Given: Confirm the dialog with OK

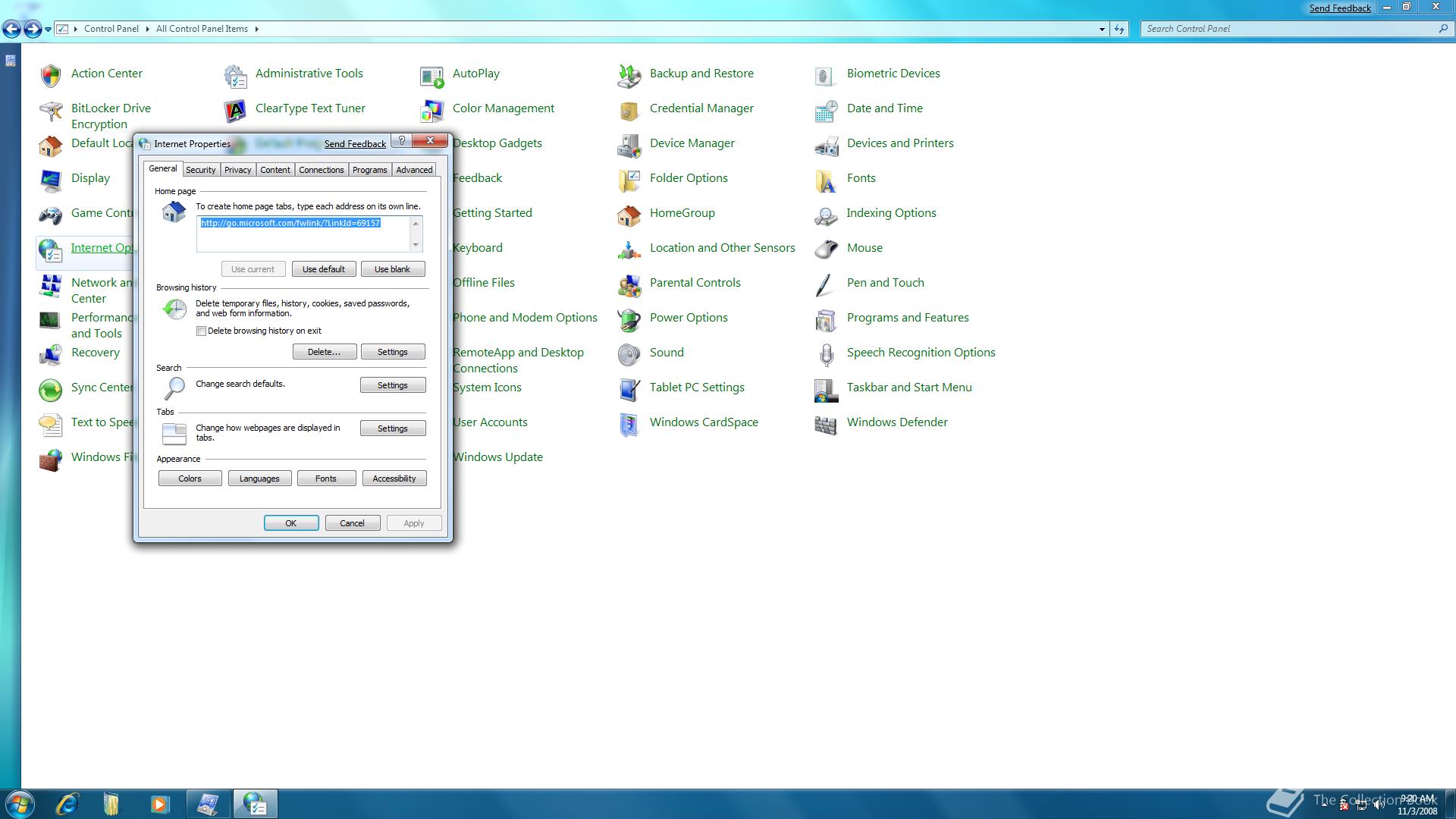Looking at the screenshot, I should point(291,523).
